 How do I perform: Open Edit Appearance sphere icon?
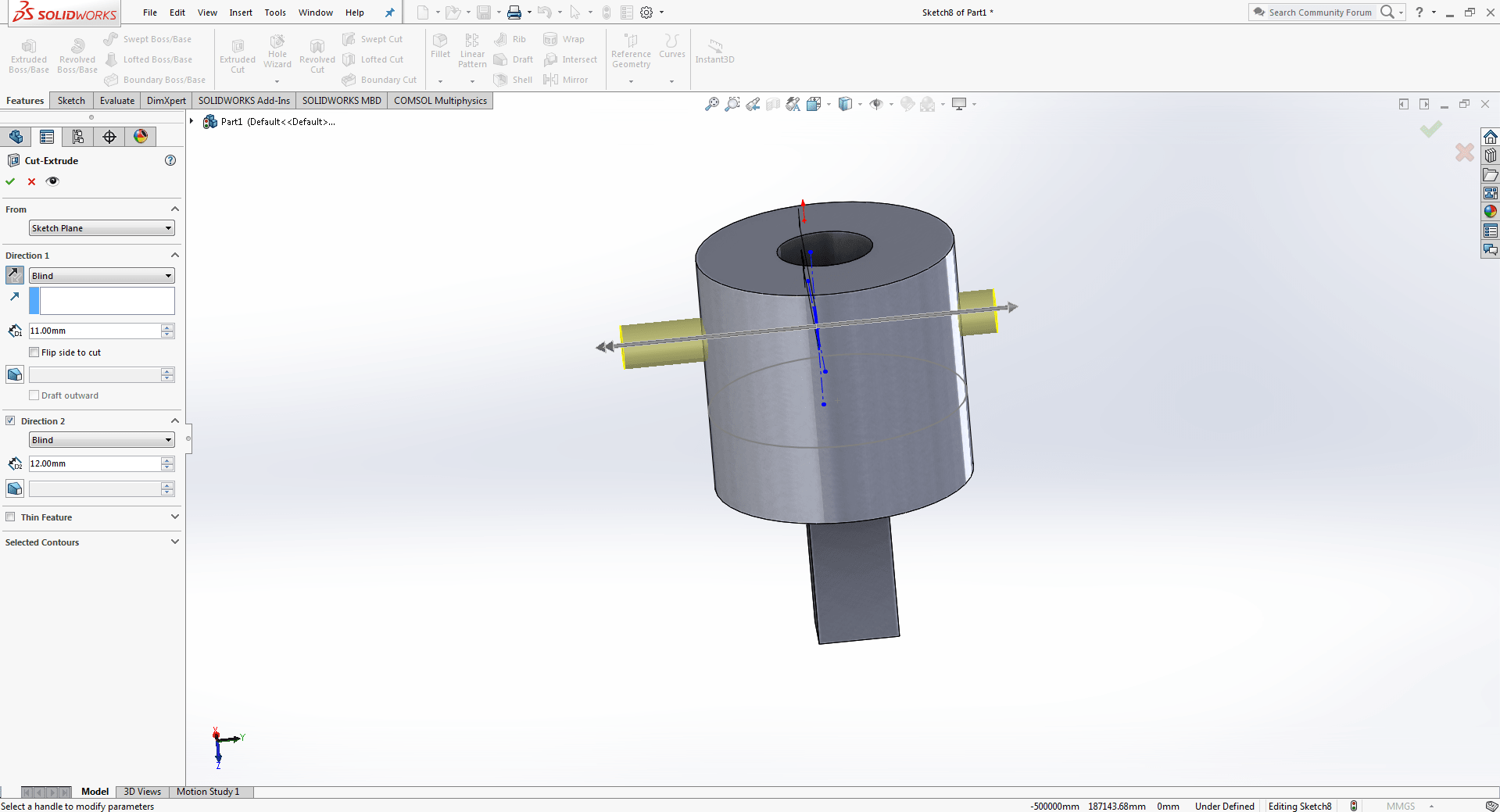[x=908, y=104]
